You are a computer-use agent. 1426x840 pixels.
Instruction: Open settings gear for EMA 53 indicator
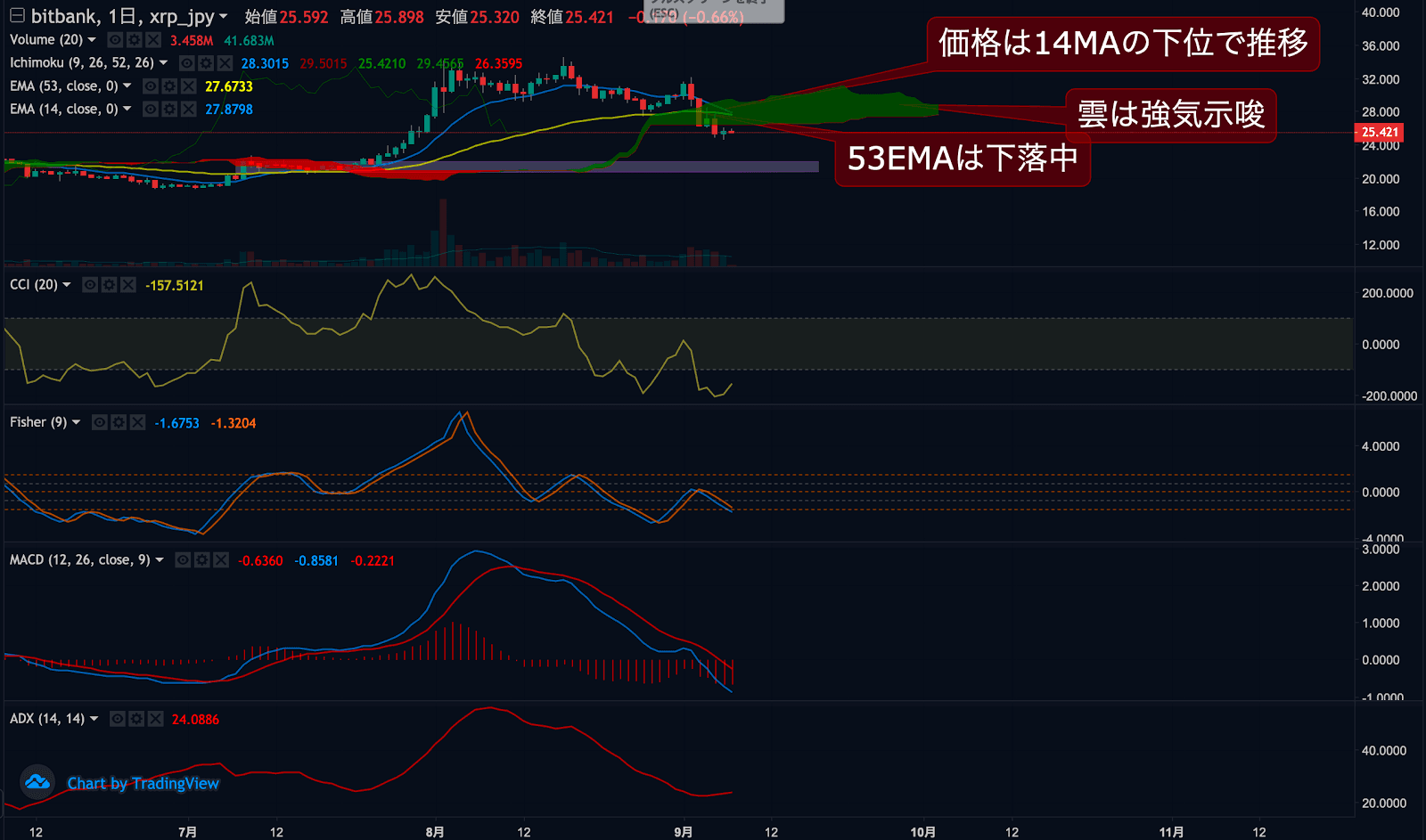169,86
